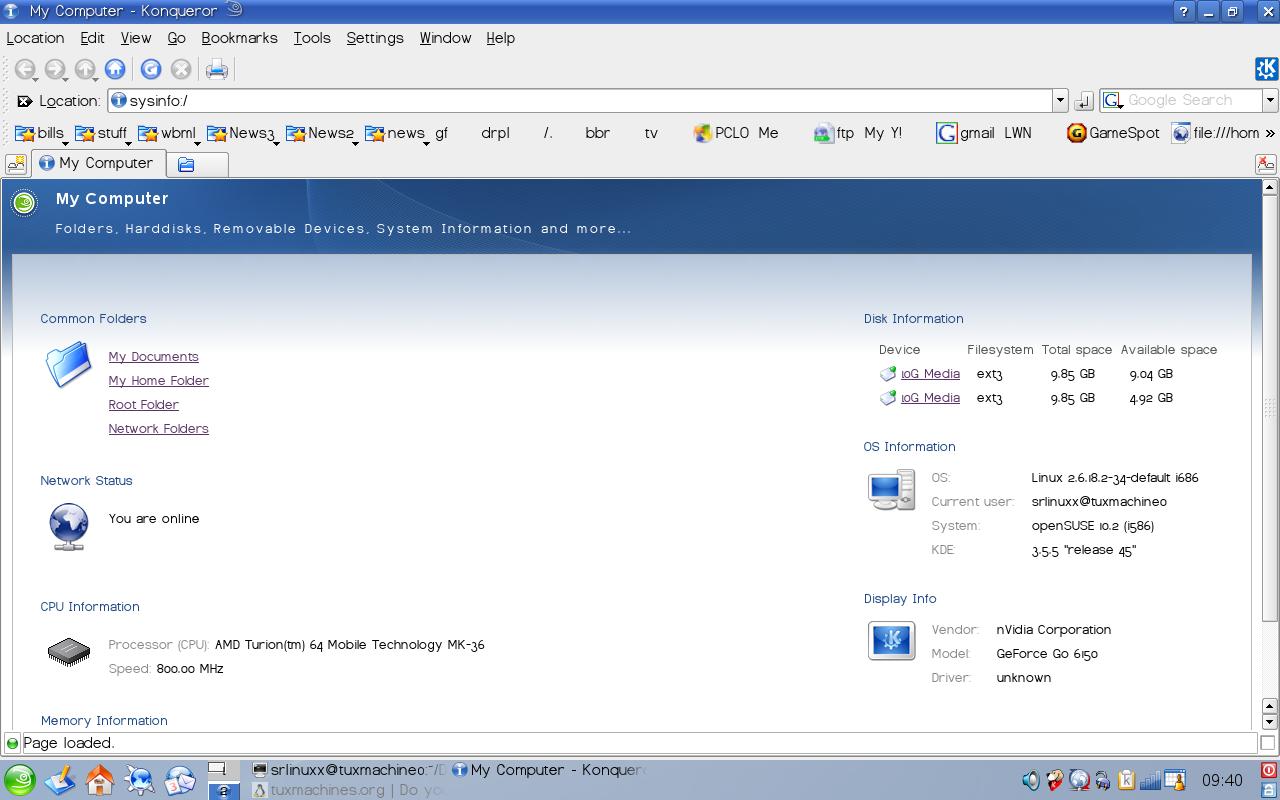Open the Go menu
Image resolution: width=1280 pixels, height=800 pixels.
176,38
